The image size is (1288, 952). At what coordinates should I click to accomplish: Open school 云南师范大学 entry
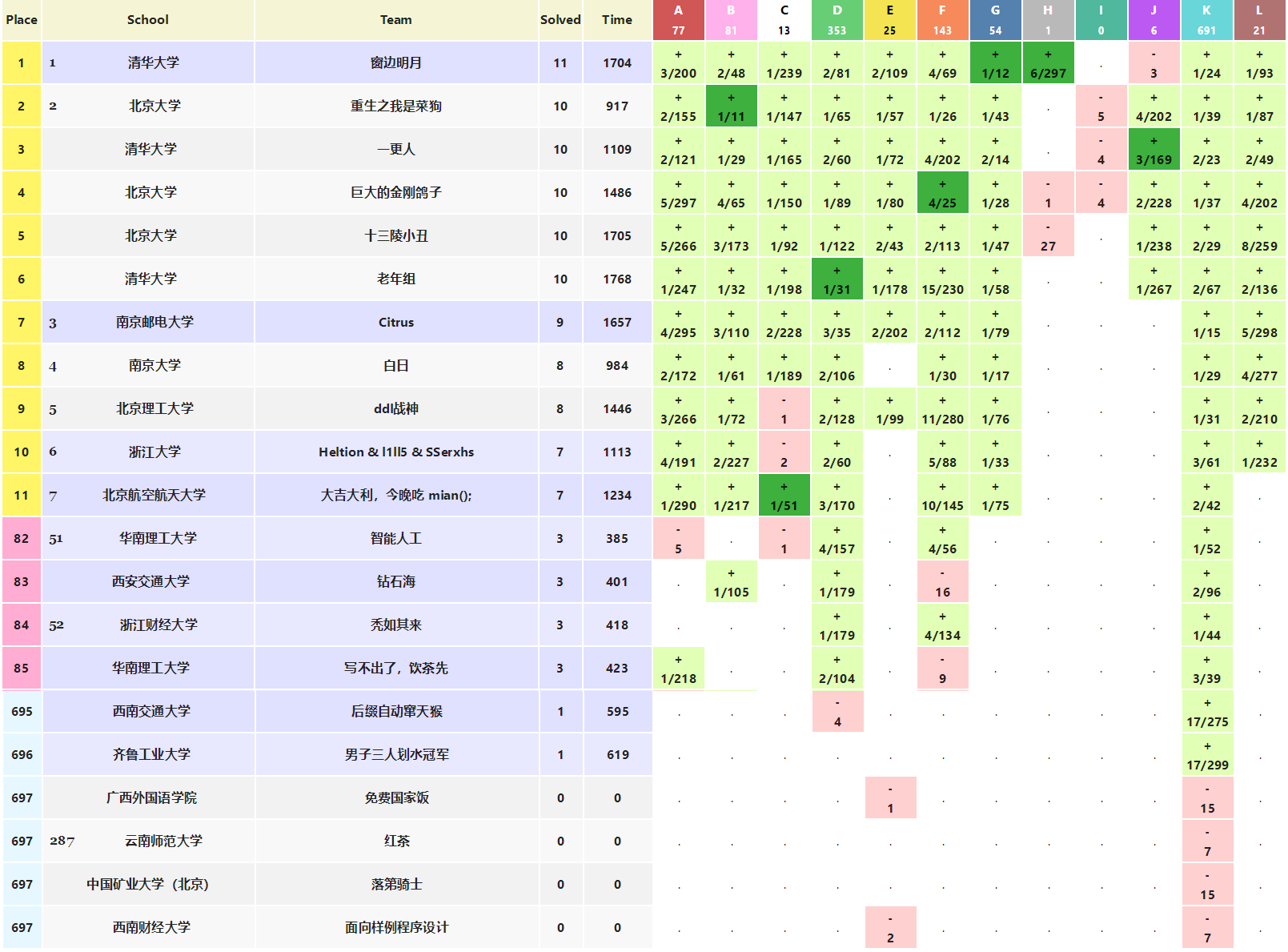click(163, 842)
